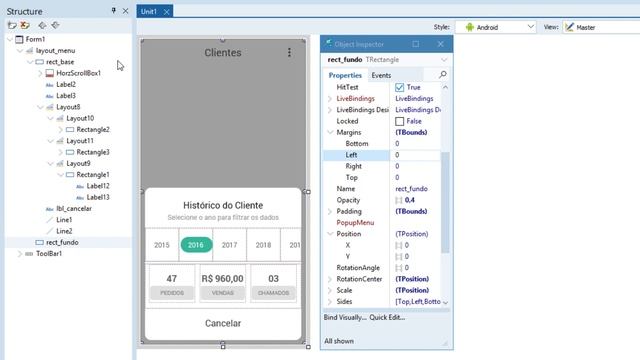Click the Name value rect_fundo

(x=411, y=189)
